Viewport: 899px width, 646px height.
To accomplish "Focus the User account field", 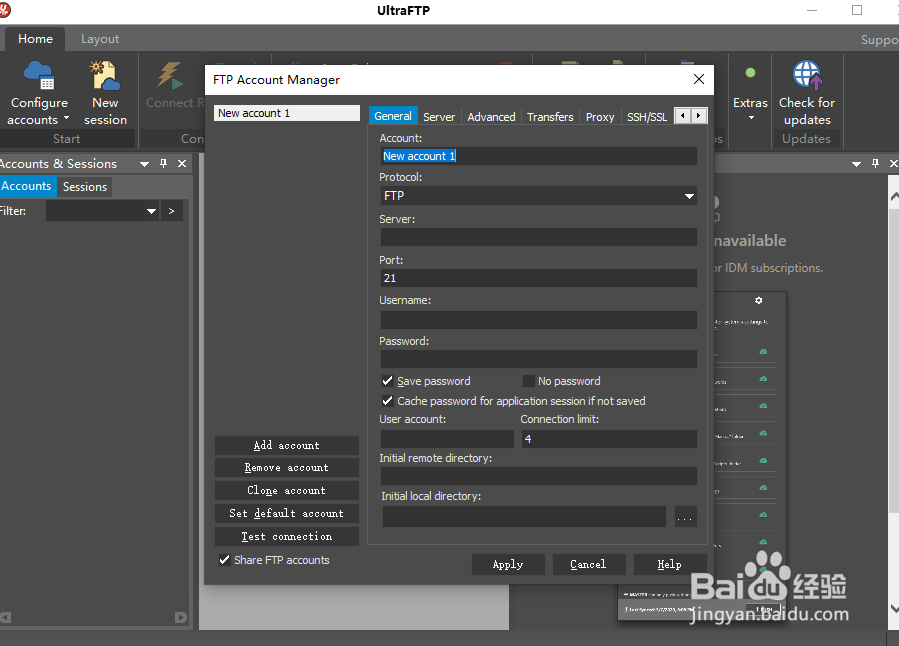I will click(x=447, y=439).
